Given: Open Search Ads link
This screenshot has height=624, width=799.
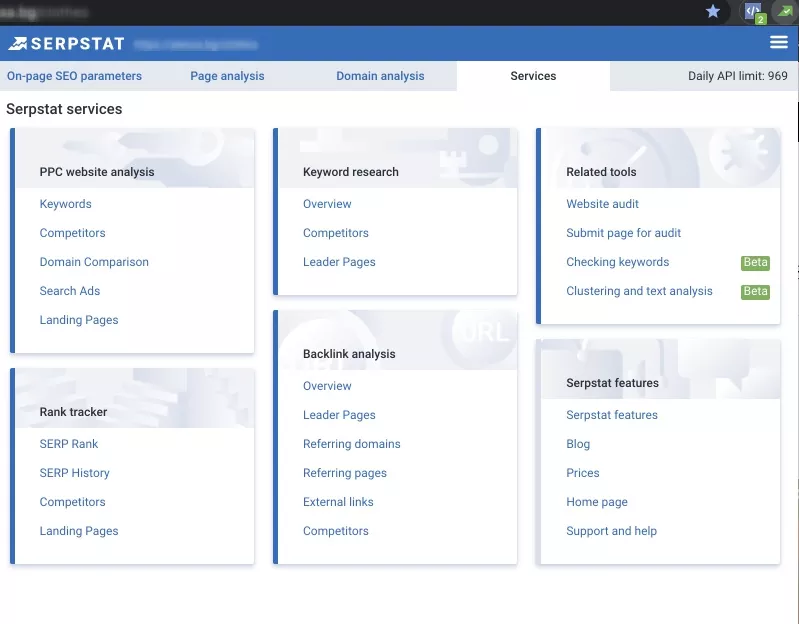Looking at the screenshot, I should coord(70,291).
